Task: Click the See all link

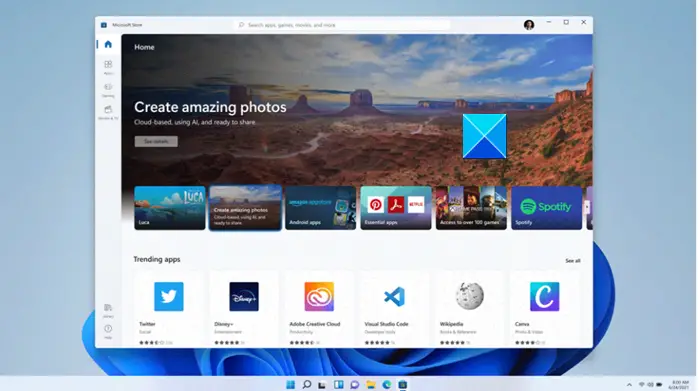Action: [573, 261]
